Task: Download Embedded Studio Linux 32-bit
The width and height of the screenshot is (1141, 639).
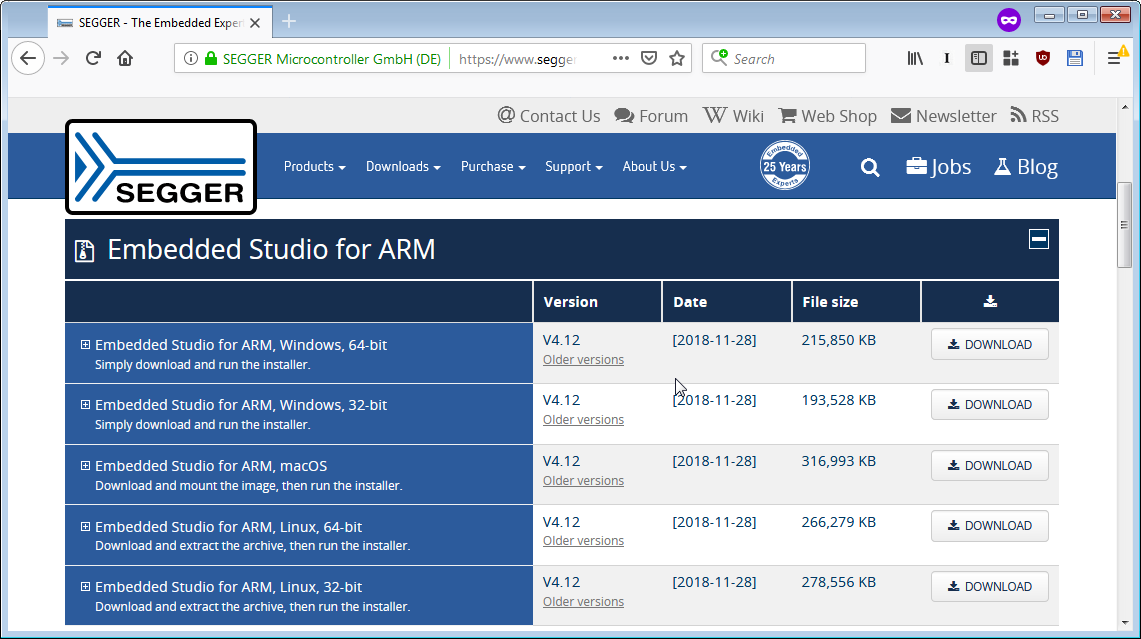Action: click(990, 587)
